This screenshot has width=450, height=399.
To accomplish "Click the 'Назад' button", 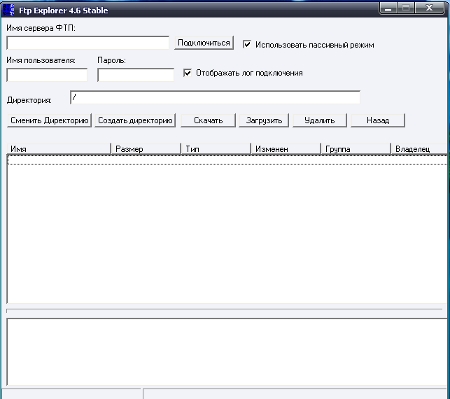I will point(378,120).
